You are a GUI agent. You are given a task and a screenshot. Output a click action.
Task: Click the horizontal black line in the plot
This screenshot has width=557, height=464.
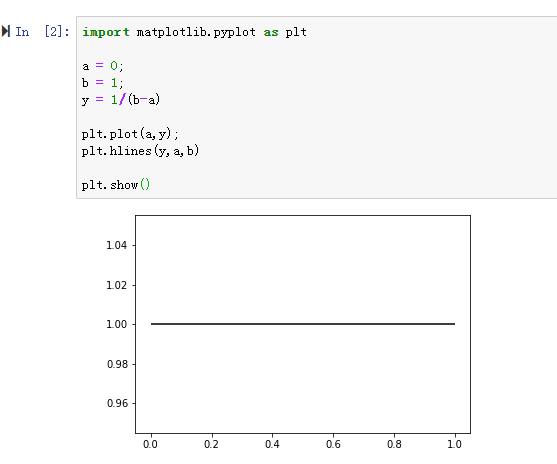tap(303, 324)
